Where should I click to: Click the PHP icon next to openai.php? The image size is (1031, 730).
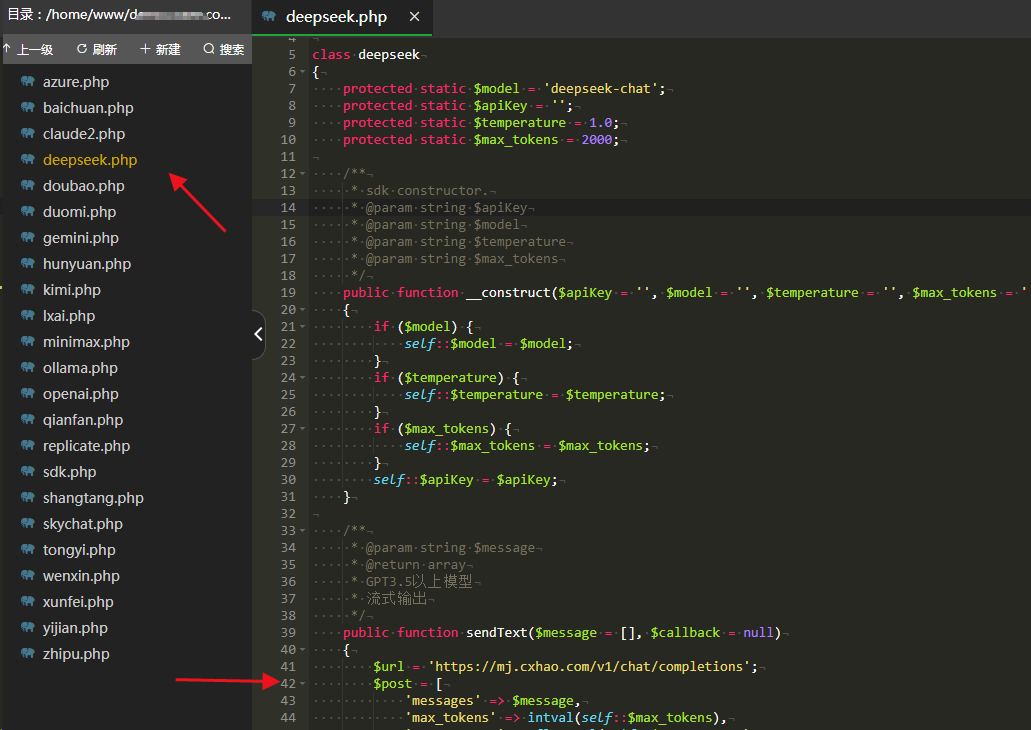coord(28,393)
